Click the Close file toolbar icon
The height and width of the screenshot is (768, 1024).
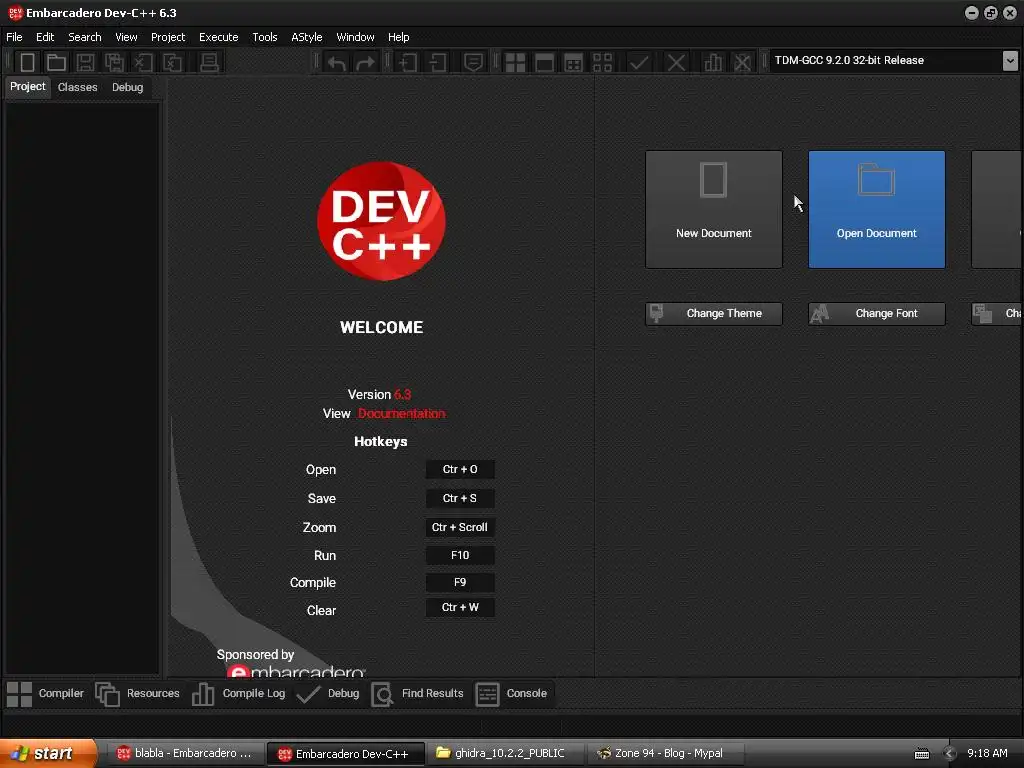click(143, 63)
